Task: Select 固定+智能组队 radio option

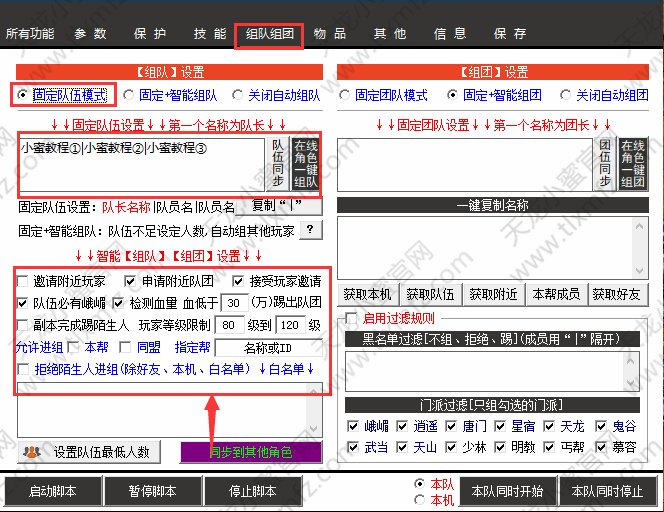Action: coord(129,95)
